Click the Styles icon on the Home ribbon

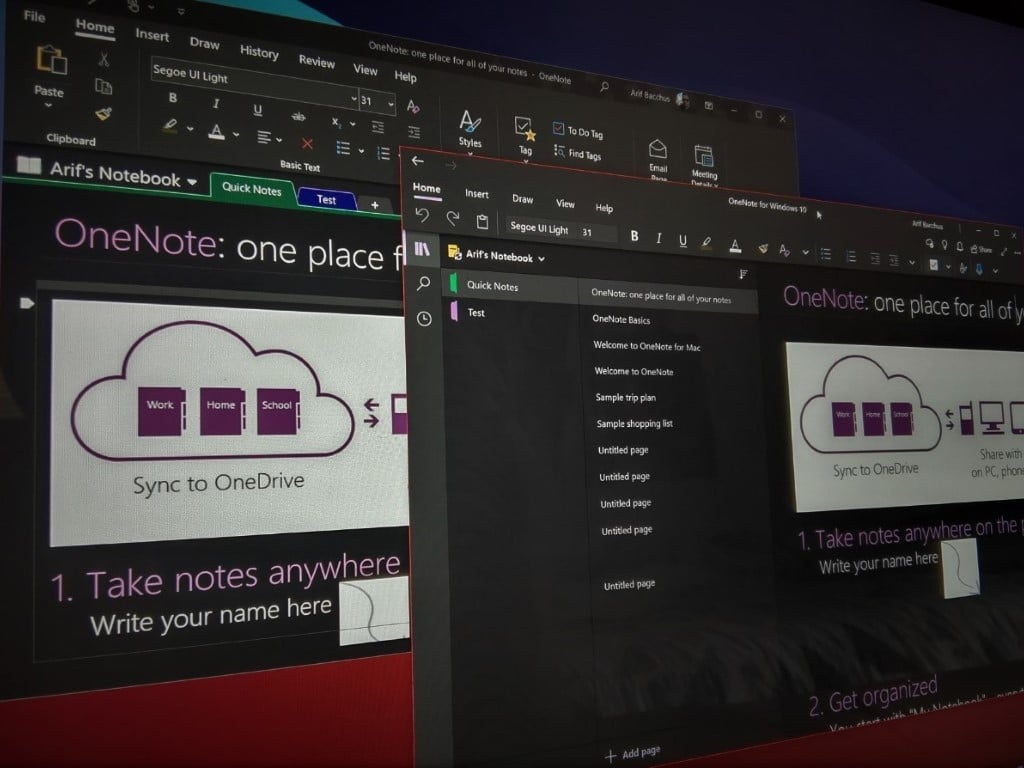[x=470, y=126]
